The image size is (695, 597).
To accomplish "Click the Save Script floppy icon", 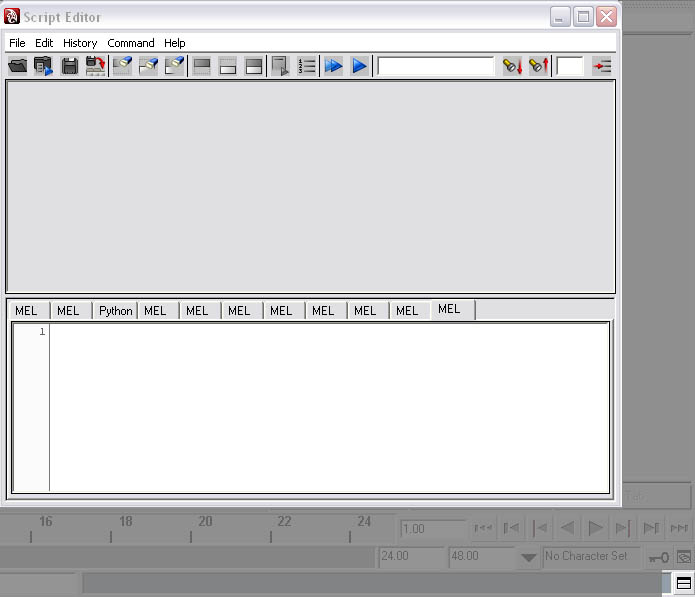I will (70, 66).
